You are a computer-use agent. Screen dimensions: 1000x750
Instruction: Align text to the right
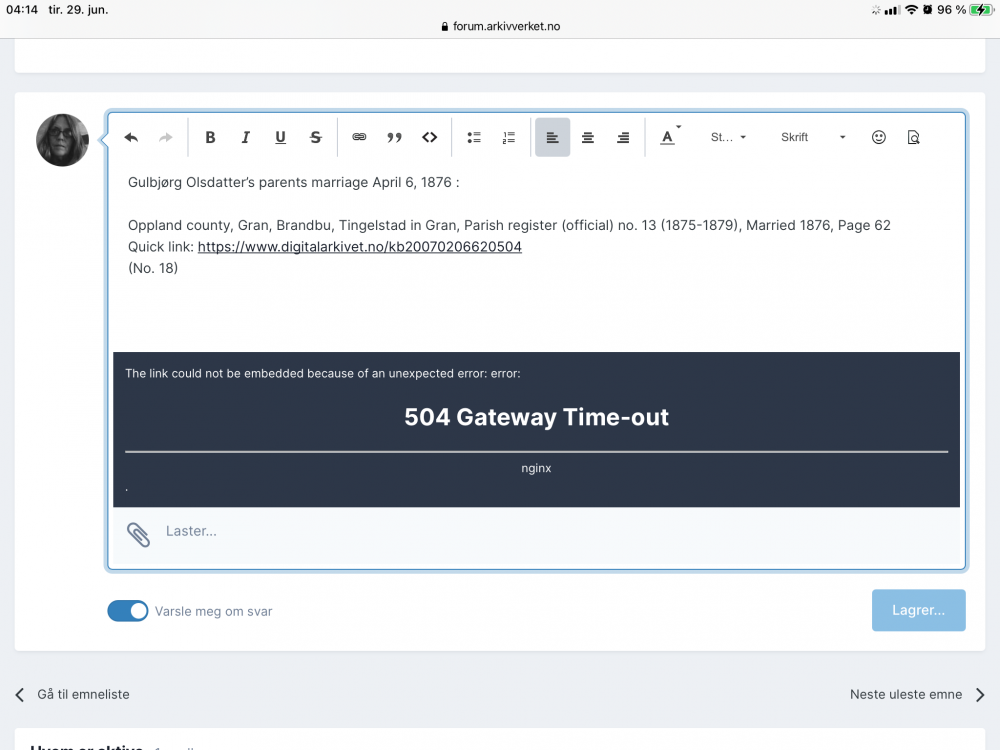[x=623, y=137]
